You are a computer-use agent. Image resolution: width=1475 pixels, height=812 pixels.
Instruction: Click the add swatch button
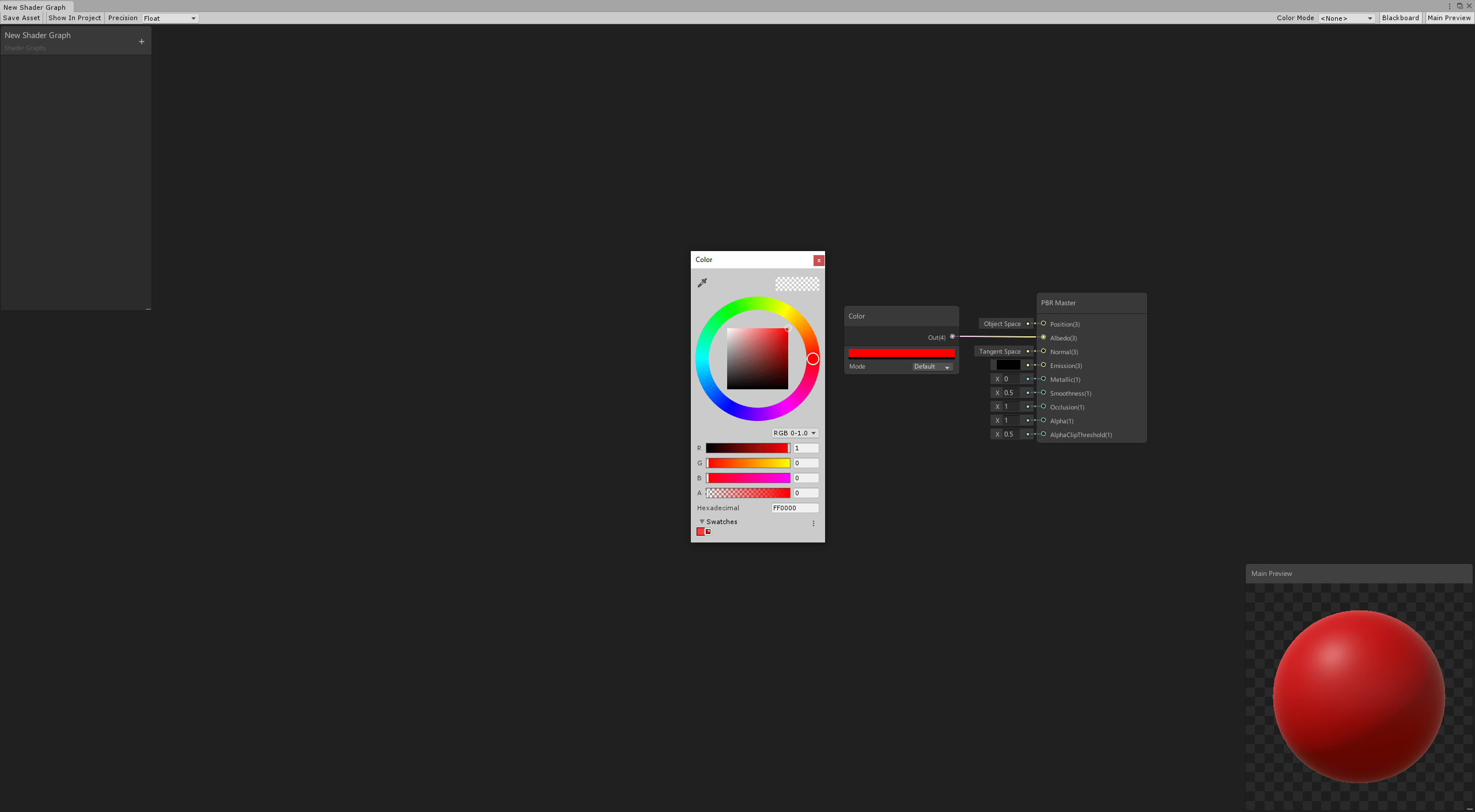point(708,532)
